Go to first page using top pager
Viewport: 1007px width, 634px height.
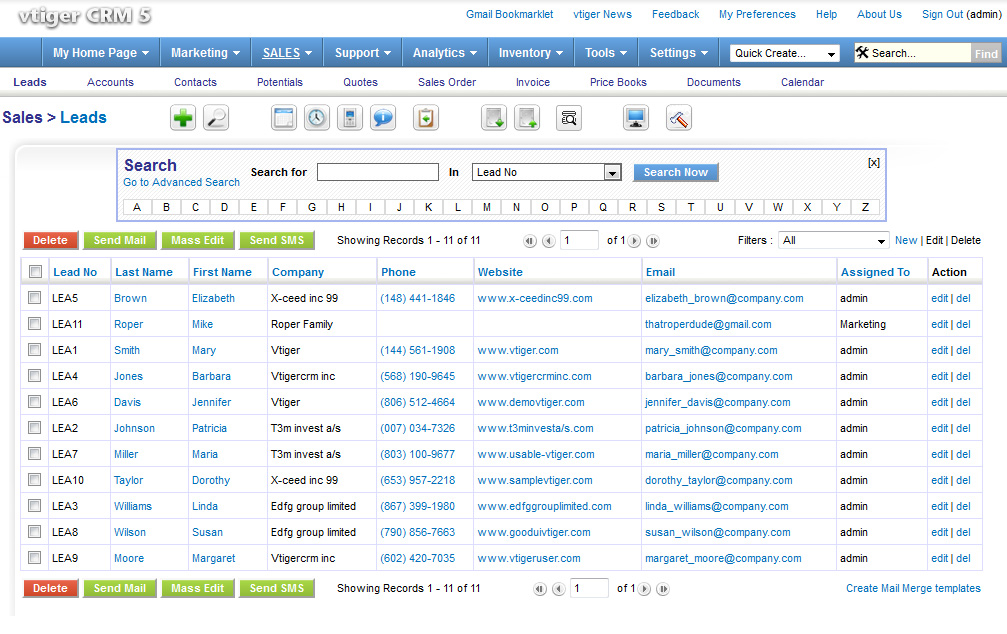[530, 241]
